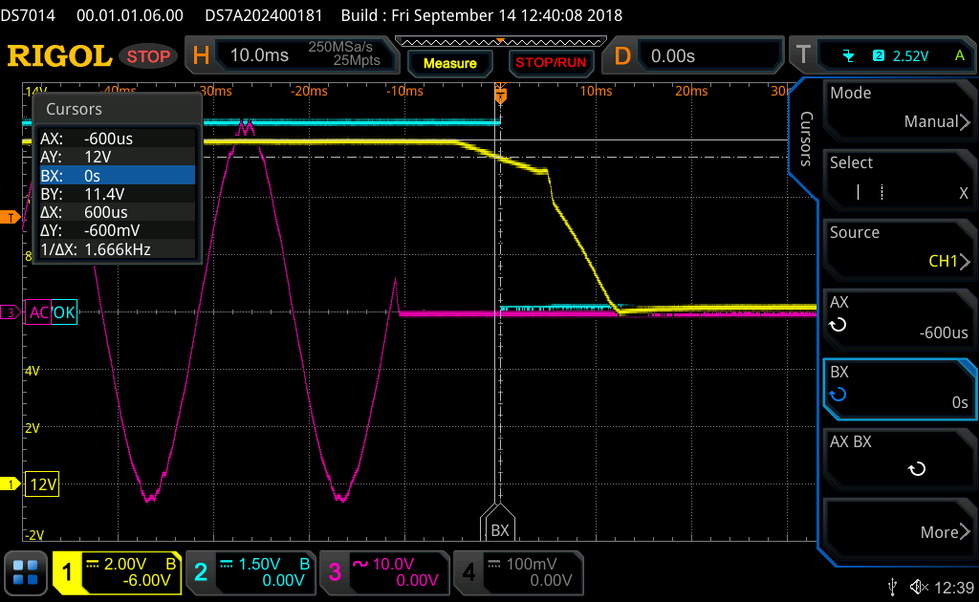Image resolution: width=979 pixels, height=602 pixels.
Task: Click the OK channel label
Action: 64,312
